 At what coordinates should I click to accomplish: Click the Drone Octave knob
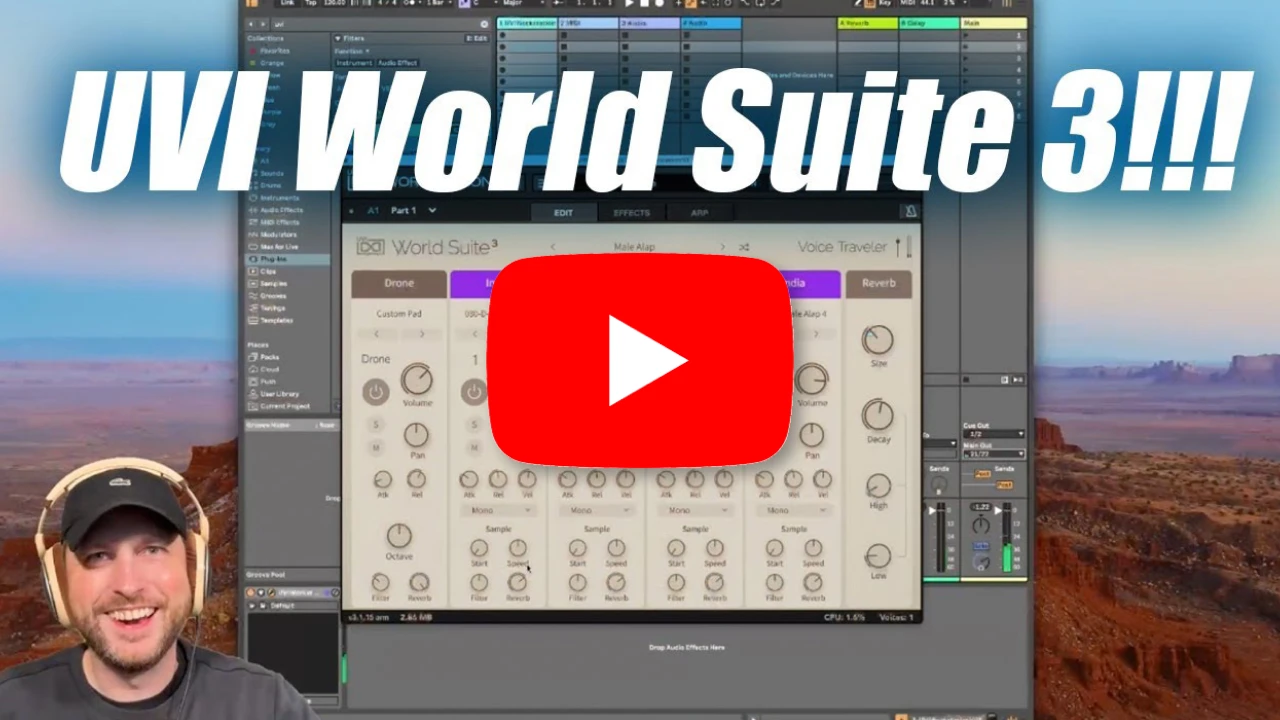(399, 536)
